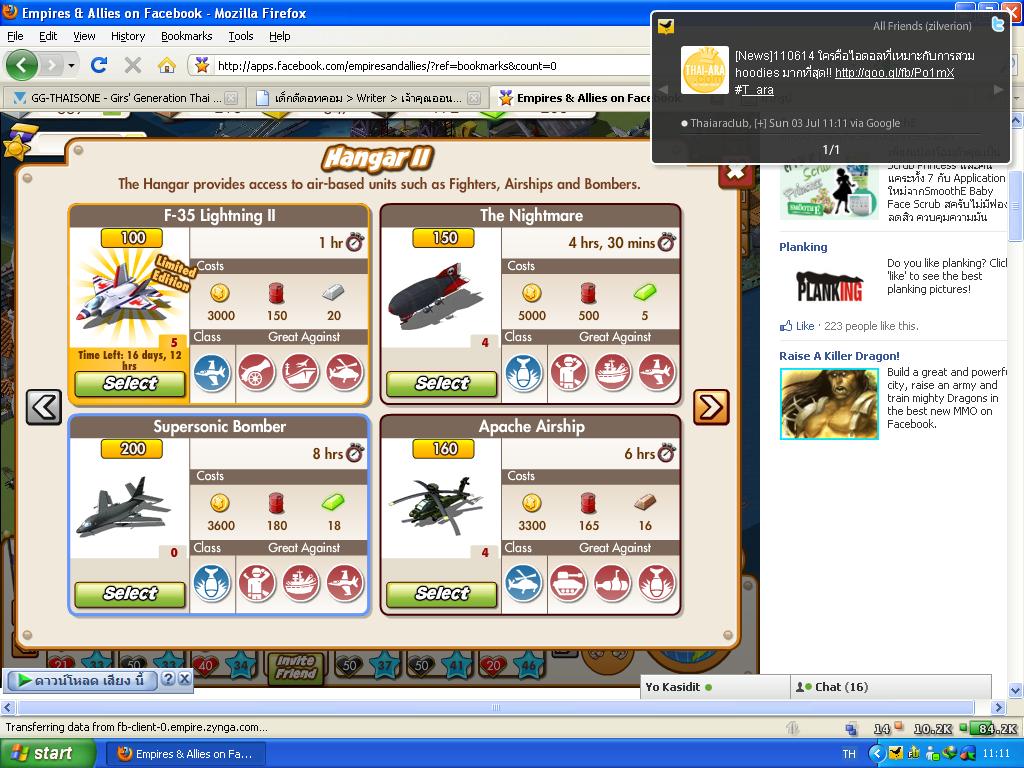Click the Invite Friend button
The image size is (1024, 768).
[x=295, y=667]
